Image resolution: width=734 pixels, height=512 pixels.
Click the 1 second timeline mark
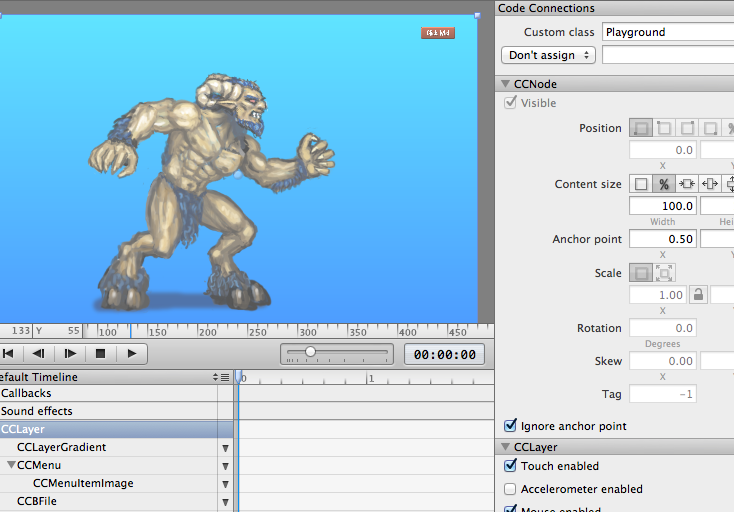pyautogui.click(x=371, y=378)
